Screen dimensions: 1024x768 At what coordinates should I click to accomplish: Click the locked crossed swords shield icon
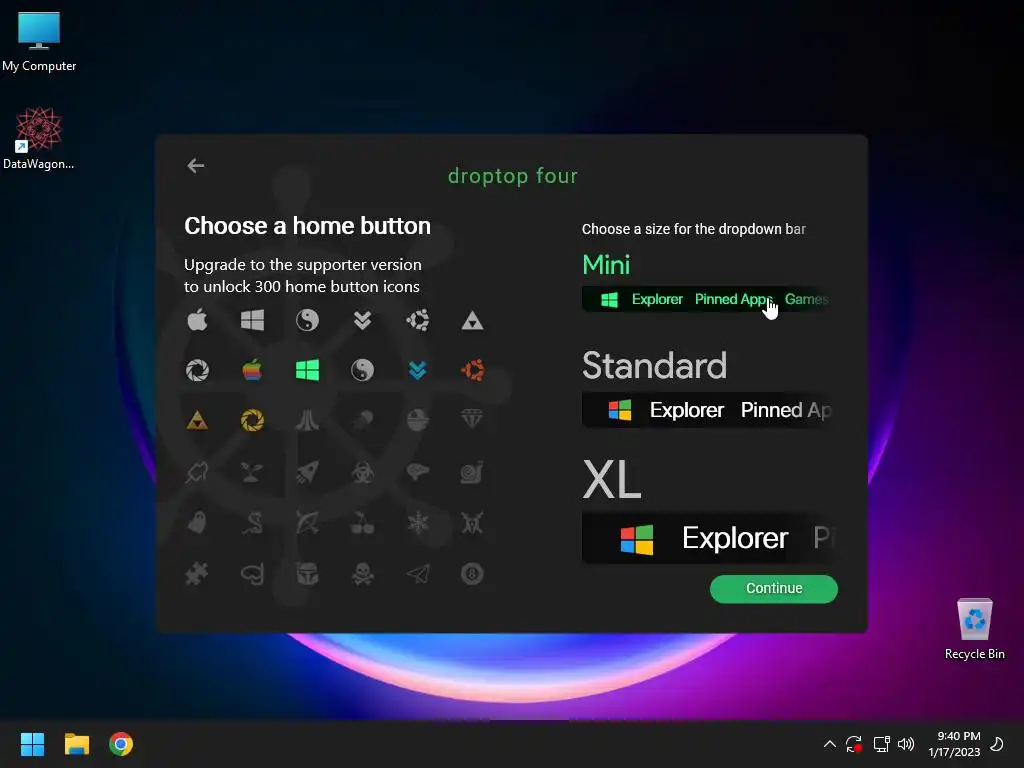click(472, 522)
